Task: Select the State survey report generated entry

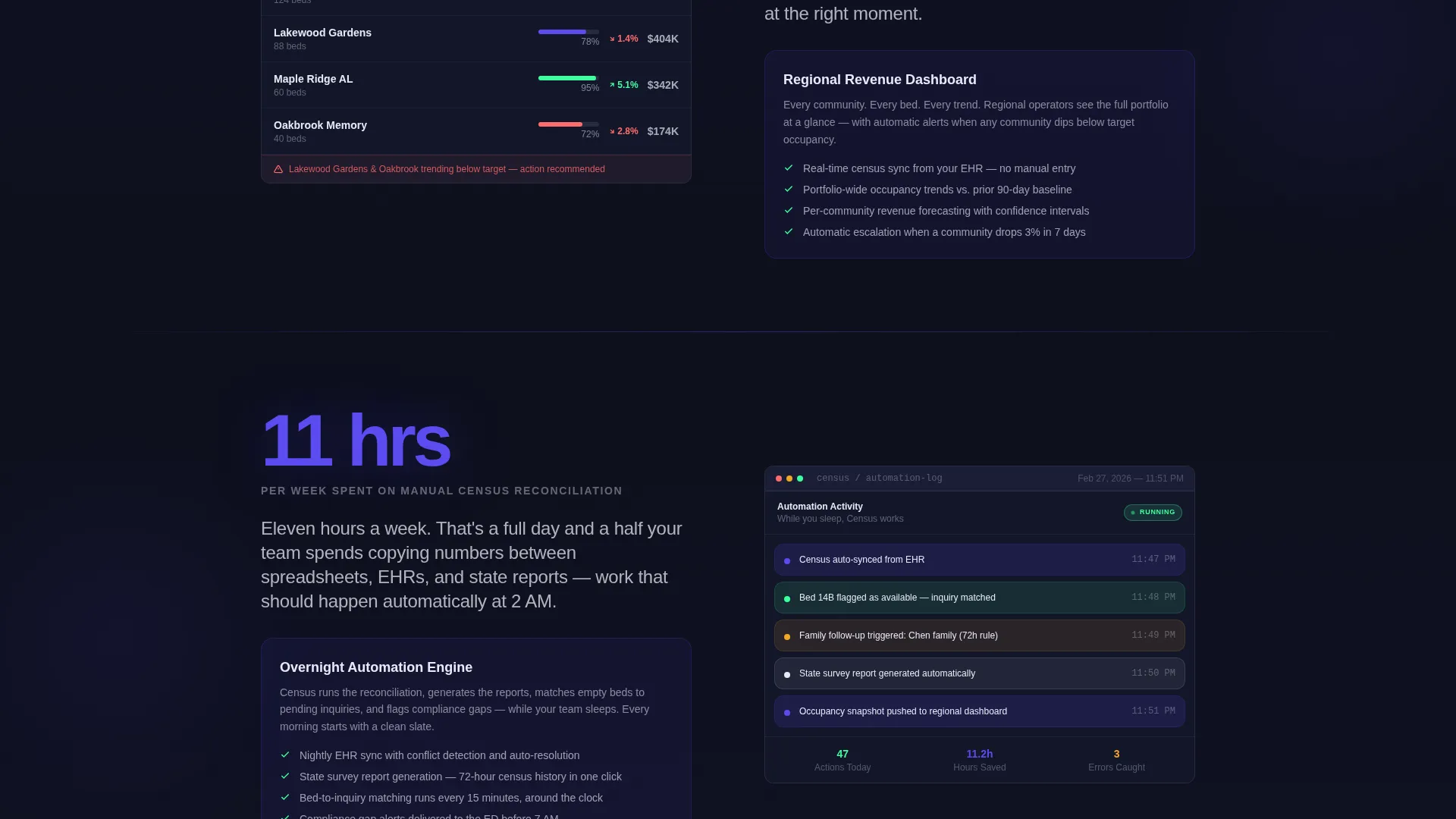Action: point(980,673)
